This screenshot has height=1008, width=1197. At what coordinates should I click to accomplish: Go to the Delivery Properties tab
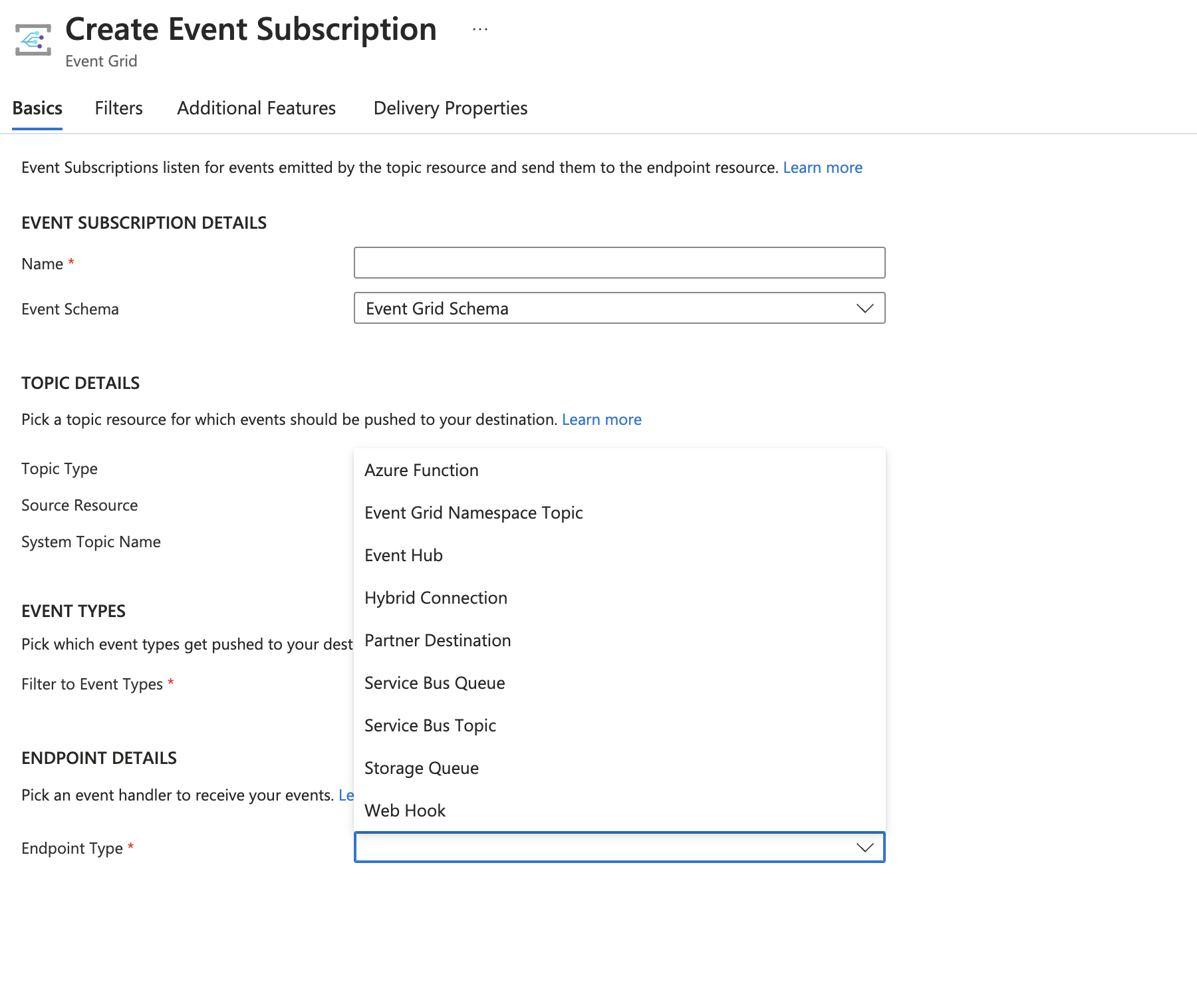(x=450, y=108)
